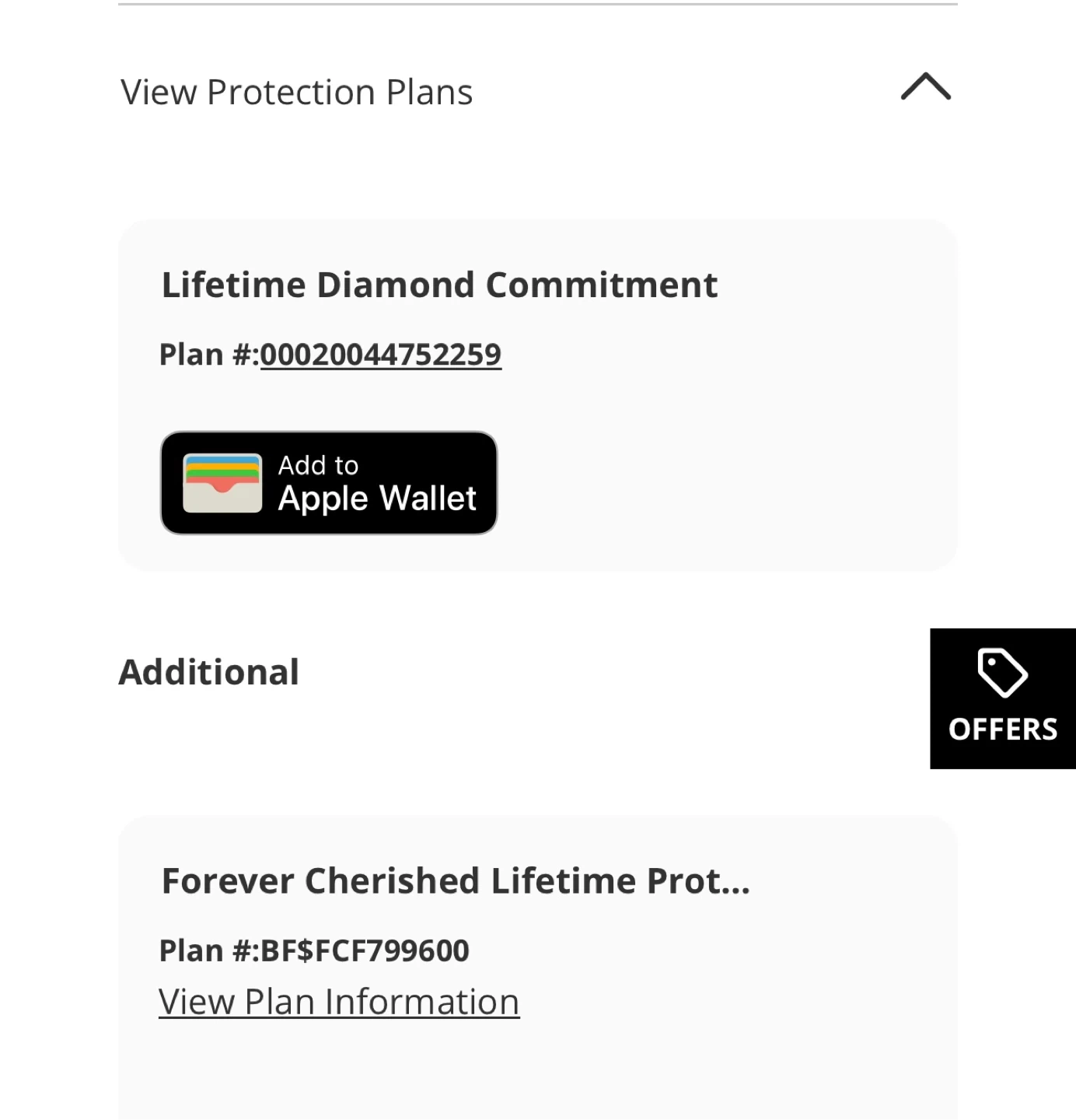Open the View Plan Information link
1076x1120 pixels.
[x=339, y=1002]
